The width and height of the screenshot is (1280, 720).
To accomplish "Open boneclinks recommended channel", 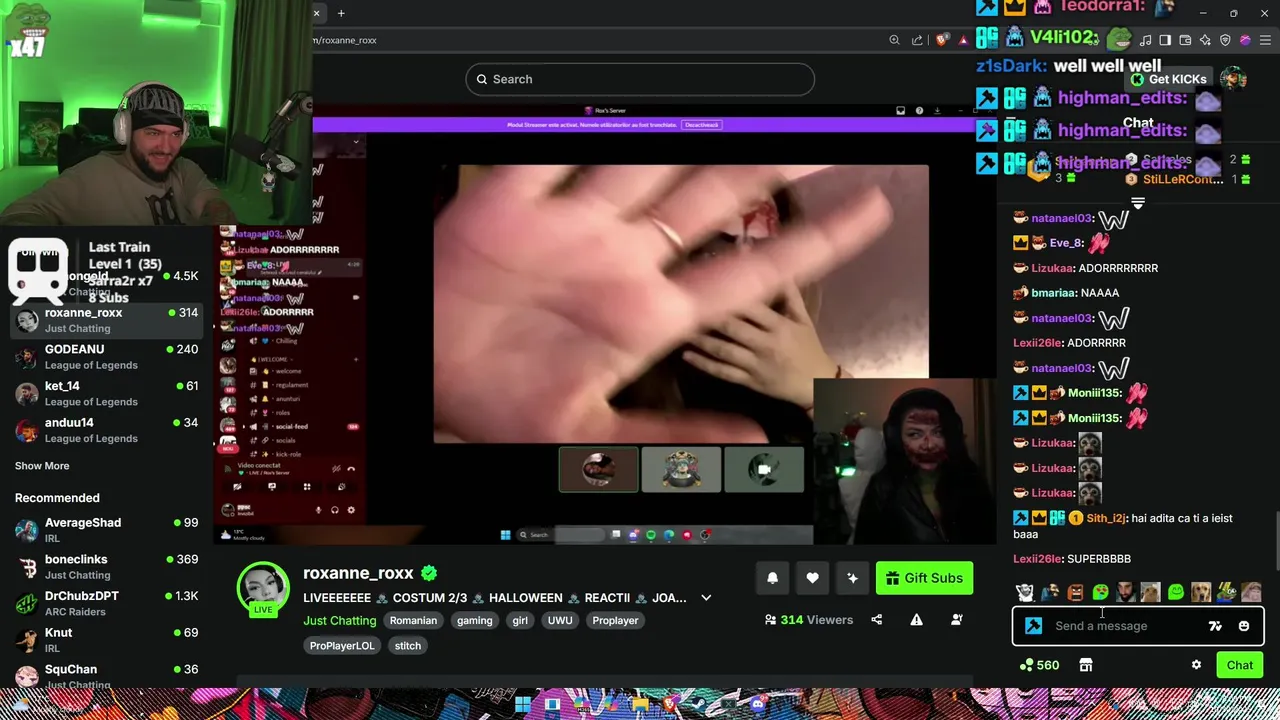I will coord(107,567).
